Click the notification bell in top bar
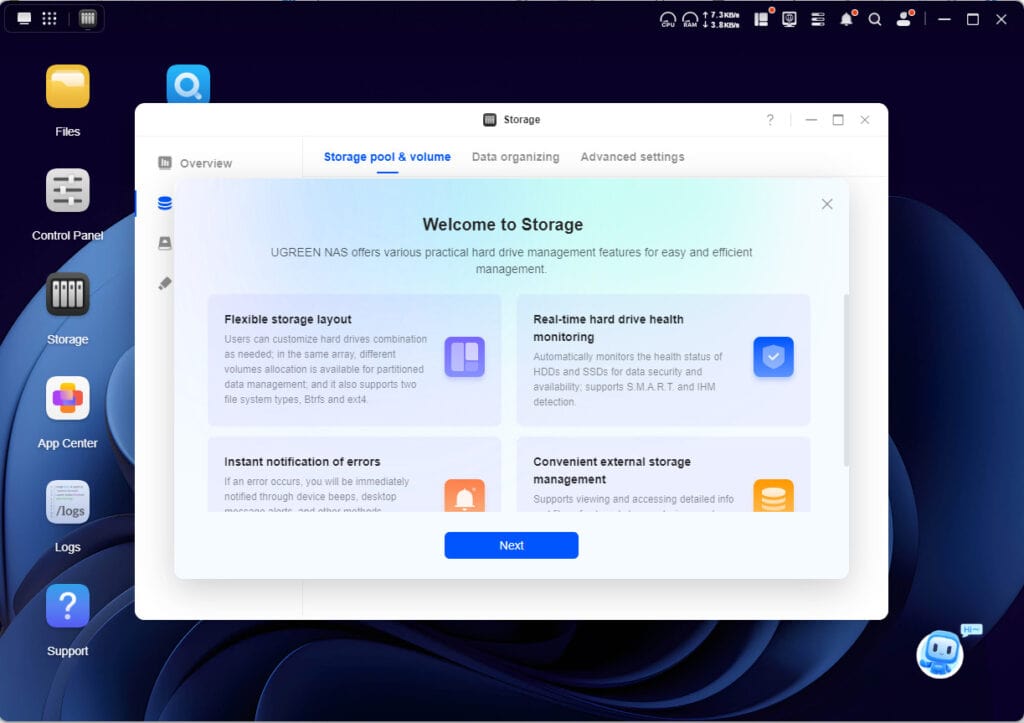This screenshot has width=1024, height=723. click(x=846, y=19)
